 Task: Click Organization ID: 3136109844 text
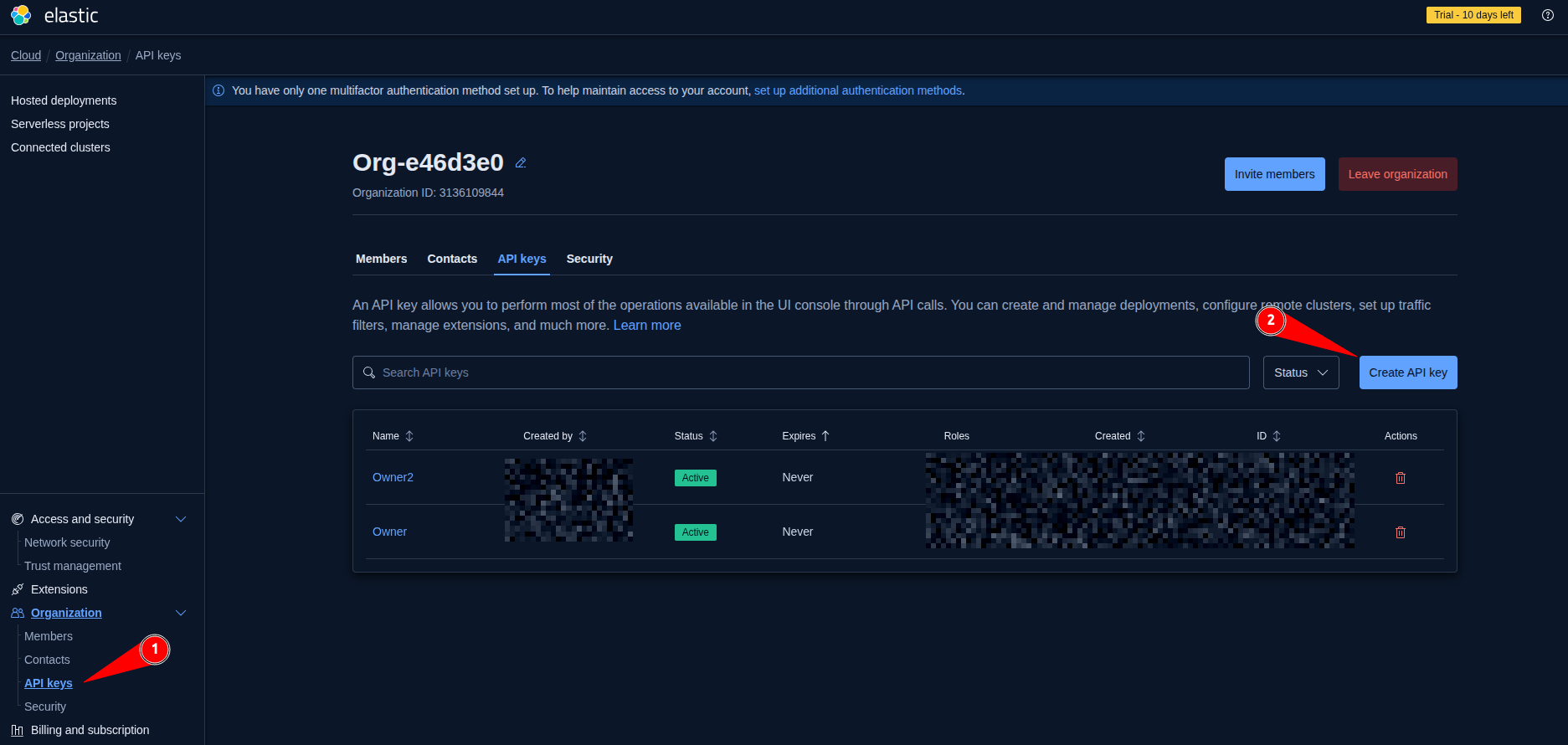pos(428,193)
